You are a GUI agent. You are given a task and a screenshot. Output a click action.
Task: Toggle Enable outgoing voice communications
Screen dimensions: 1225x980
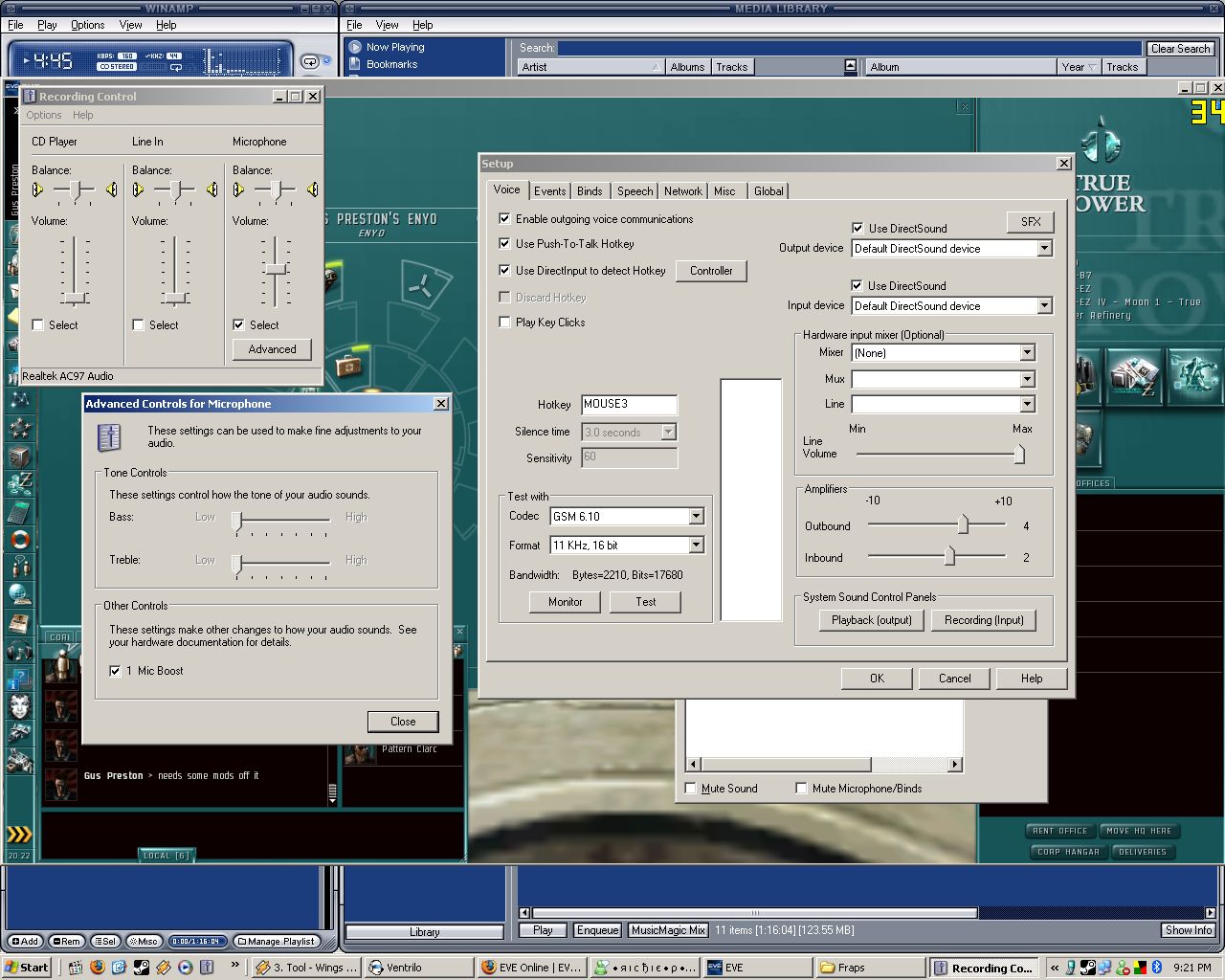coord(504,219)
